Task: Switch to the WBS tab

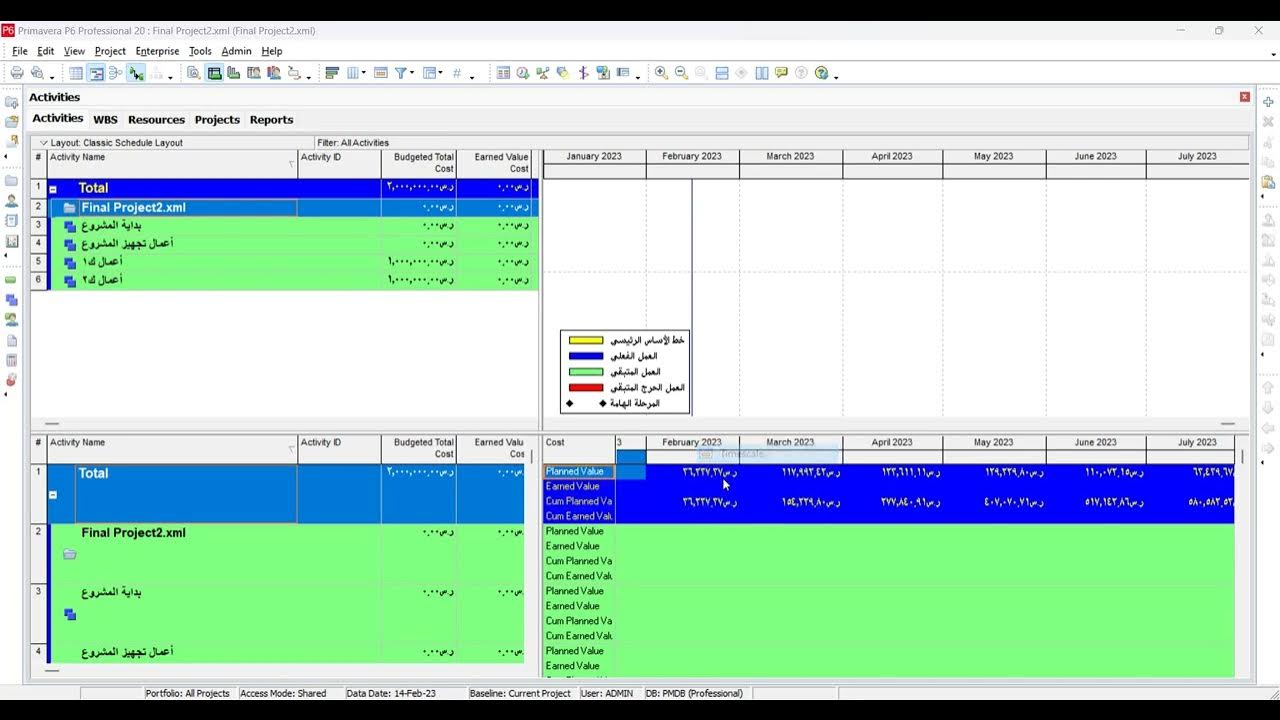Action: (x=105, y=119)
